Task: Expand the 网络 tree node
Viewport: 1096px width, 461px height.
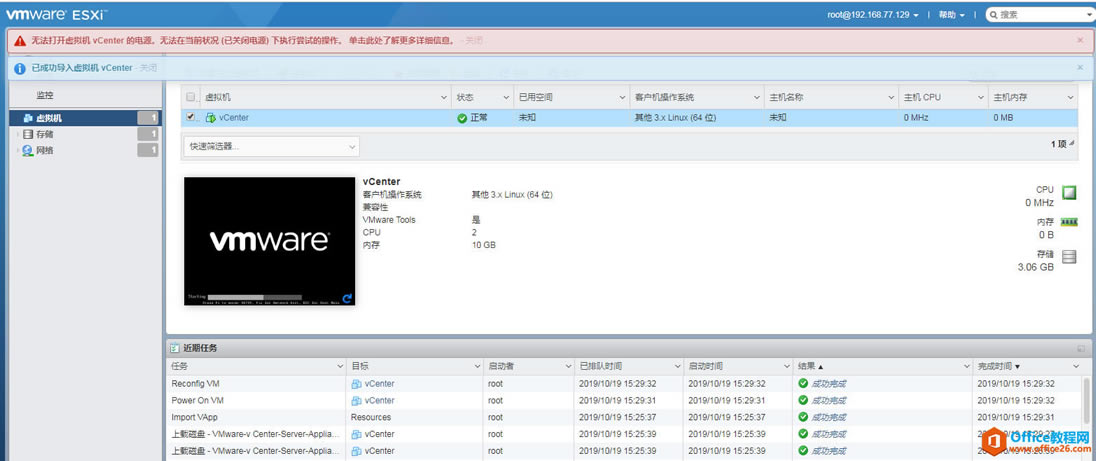Action: click(x=17, y=150)
